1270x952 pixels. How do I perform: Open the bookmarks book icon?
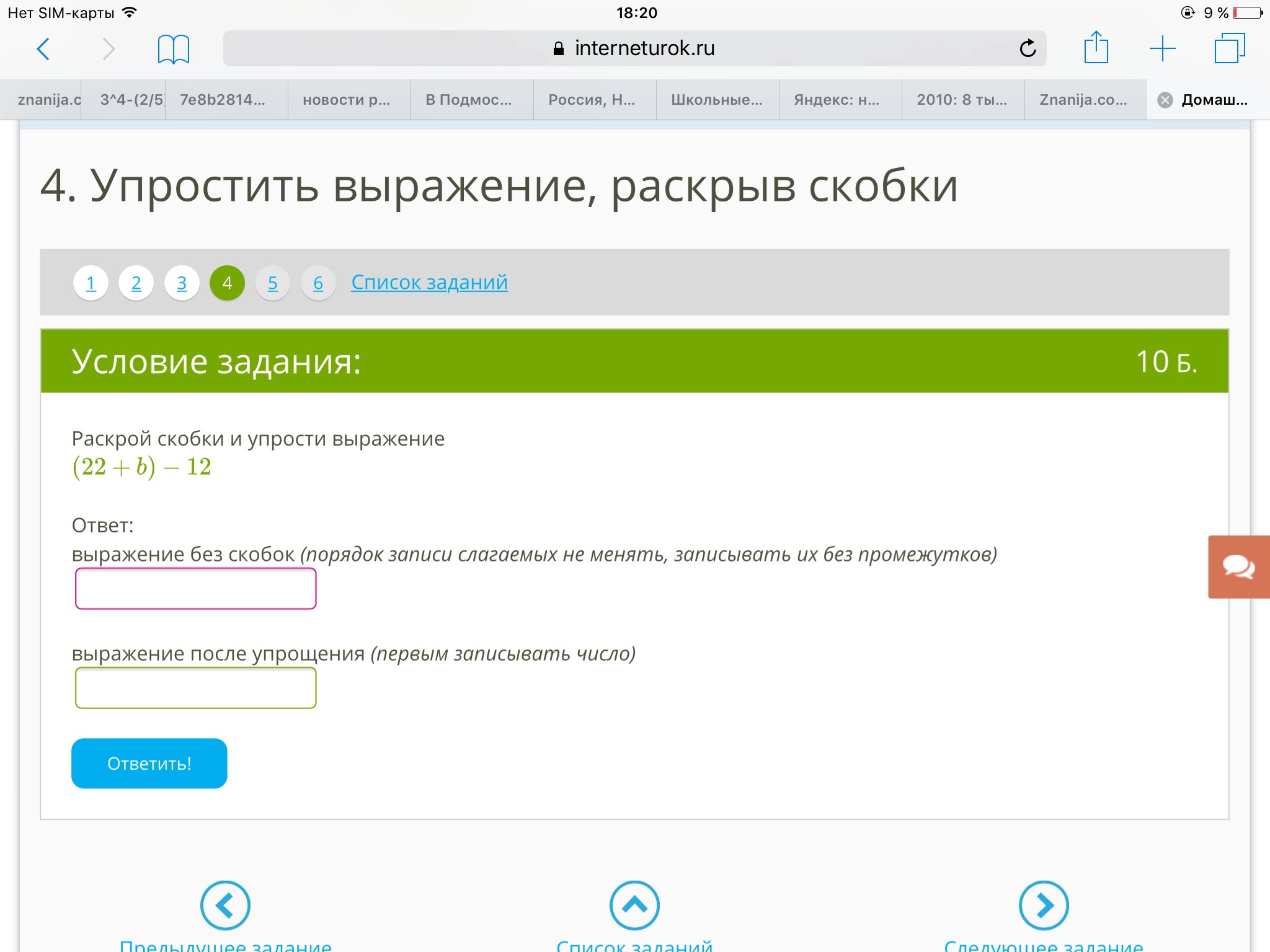173,49
